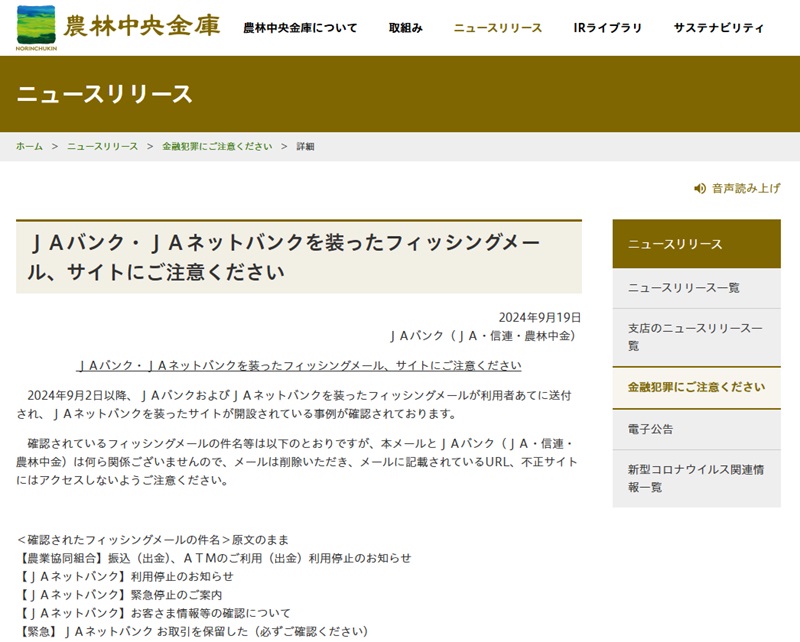Open the サステナビリティ menu
This screenshot has width=800, height=642.
point(718,28)
